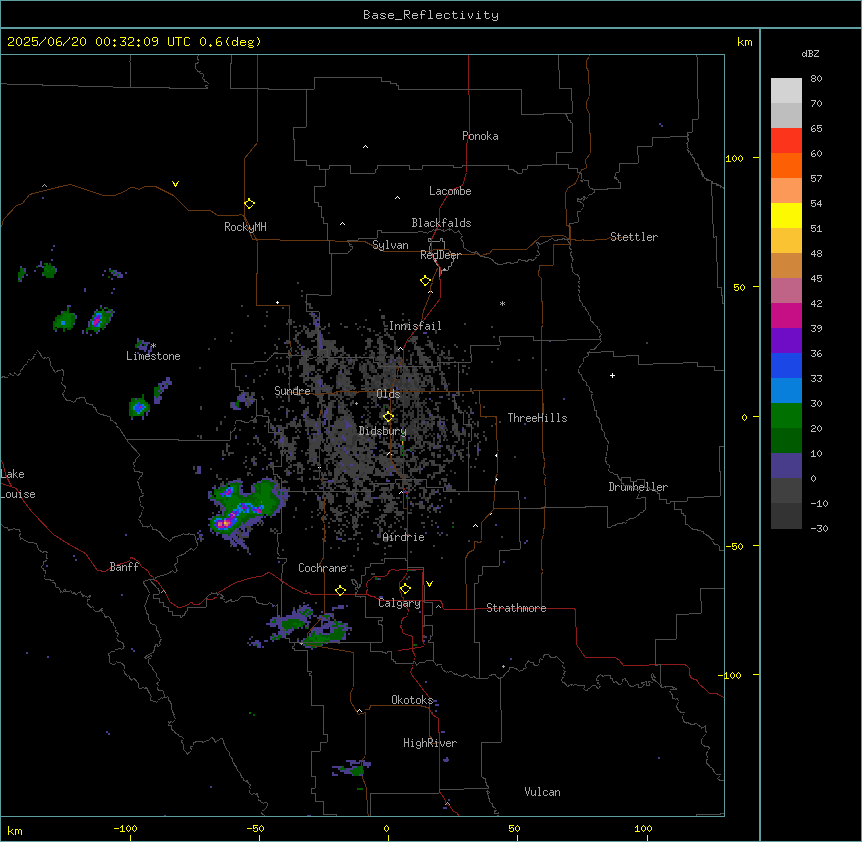Click the RedDeer city label
Screen dimensions: 862x842
[x=440, y=255]
